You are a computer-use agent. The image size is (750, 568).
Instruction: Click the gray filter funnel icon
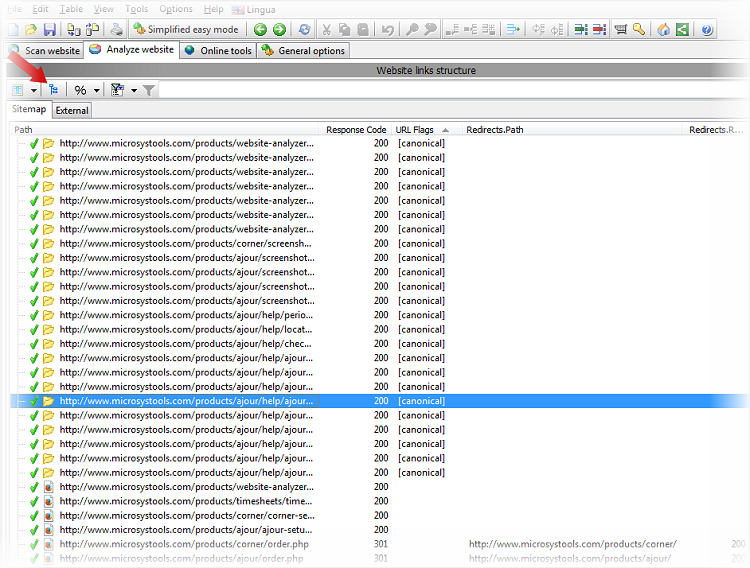(x=148, y=90)
